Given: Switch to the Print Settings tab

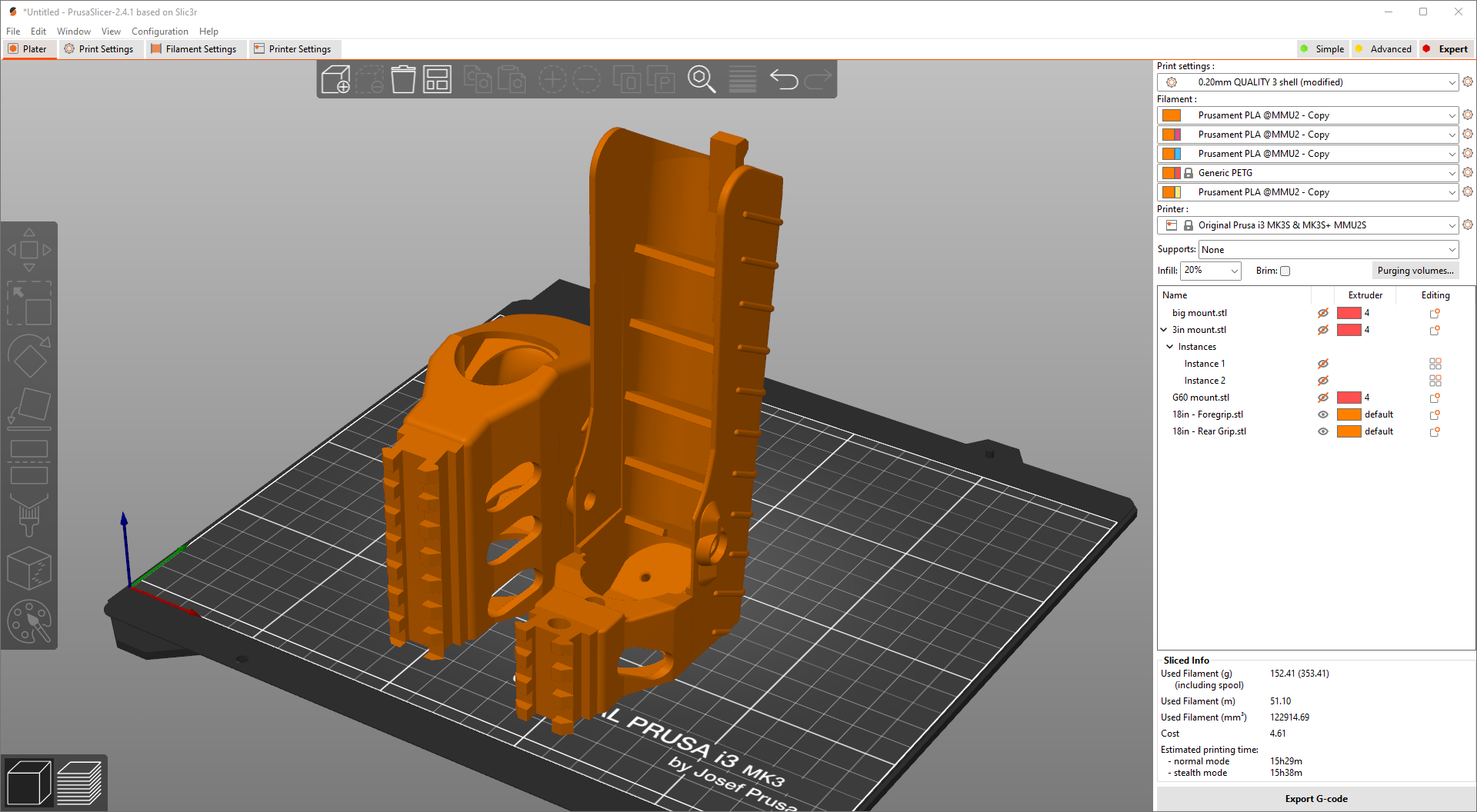Looking at the screenshot, I should [99, 48].
